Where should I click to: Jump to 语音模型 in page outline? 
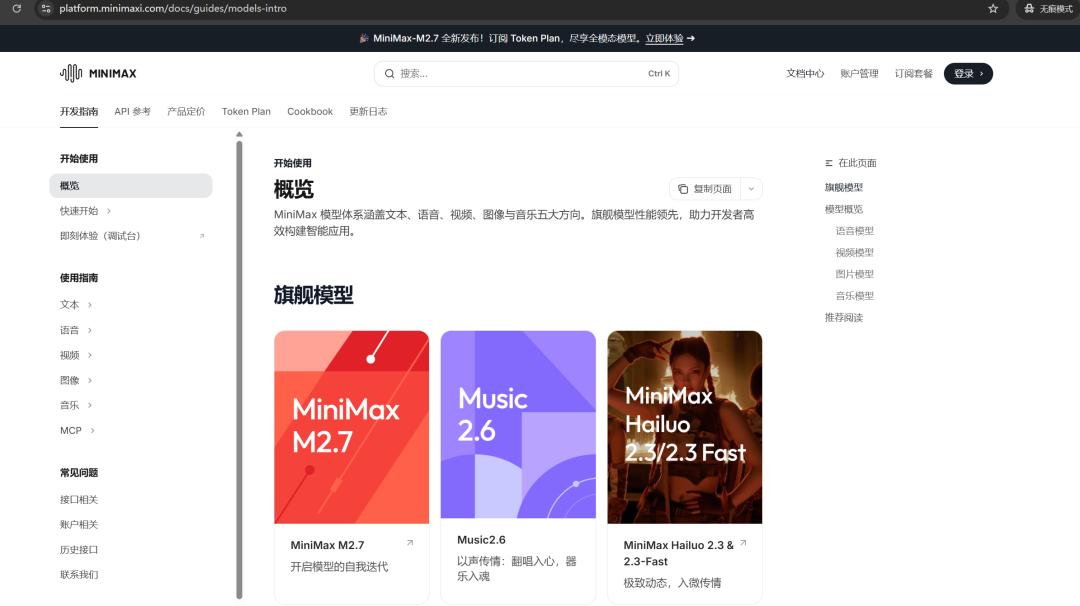854,231
